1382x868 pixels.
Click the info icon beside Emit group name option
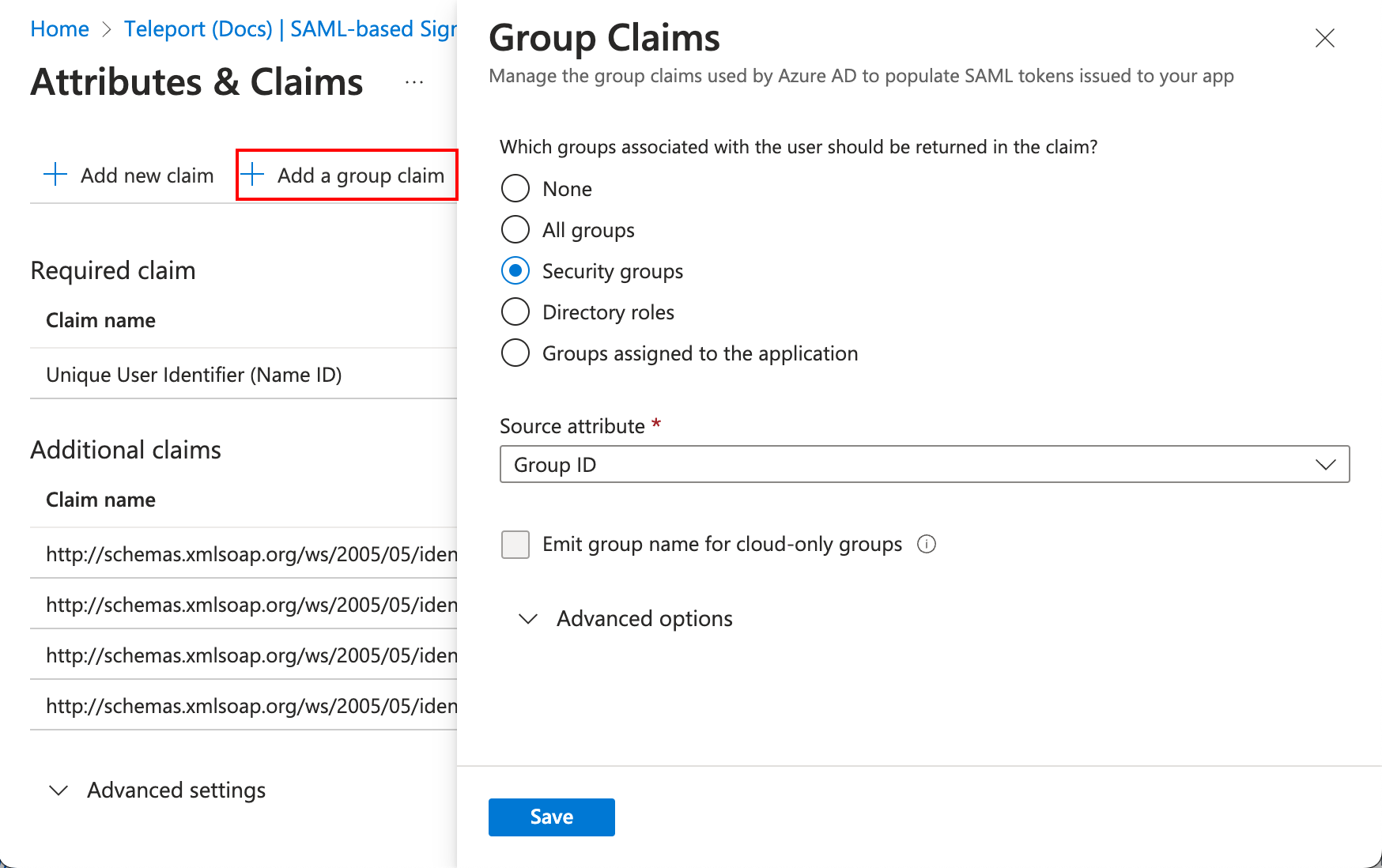pos(927,544)
